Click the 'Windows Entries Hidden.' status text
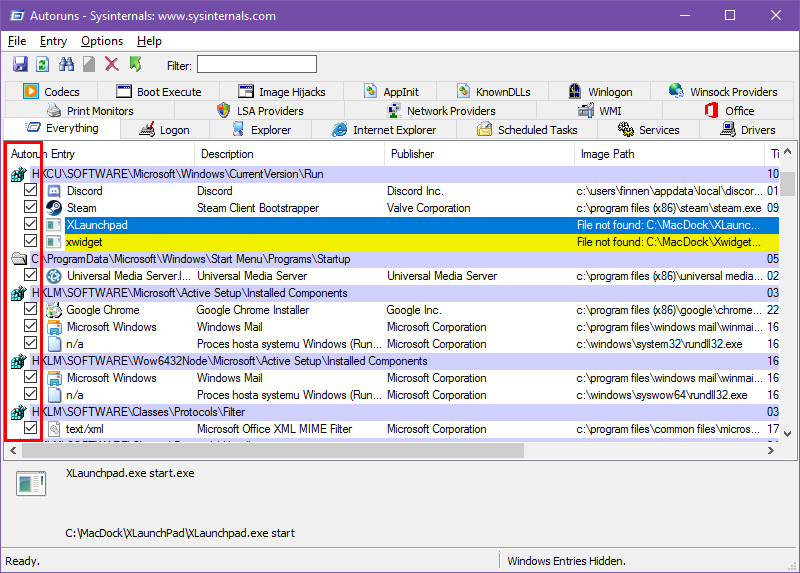This screenshot has width=800, height=573. [566, 561]
